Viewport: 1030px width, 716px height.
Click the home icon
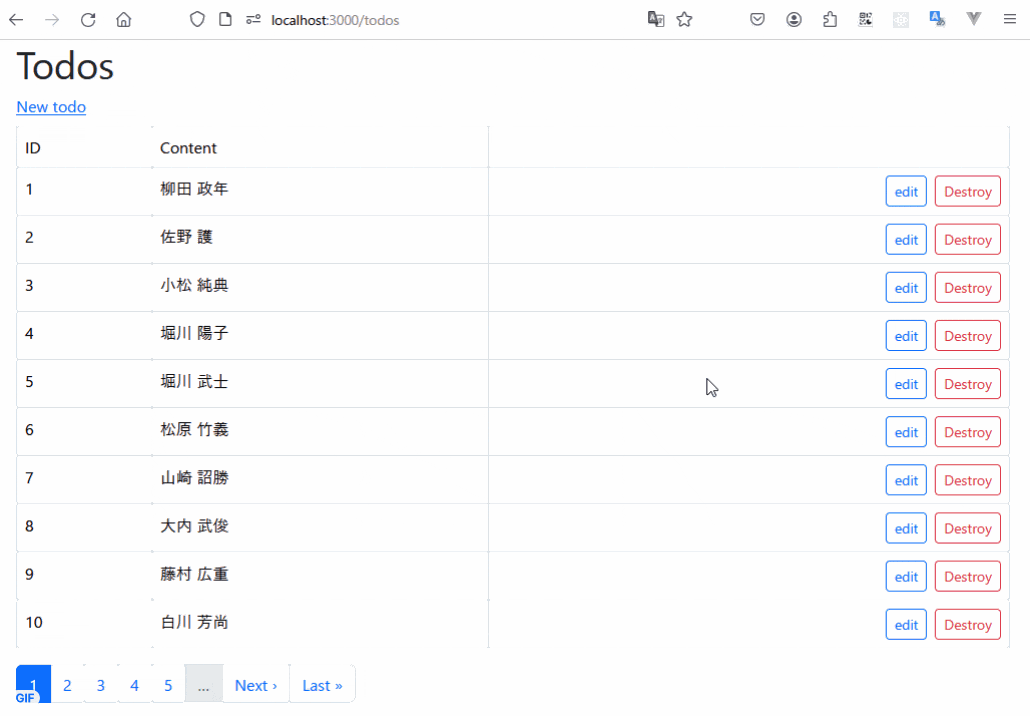[123, 19]
